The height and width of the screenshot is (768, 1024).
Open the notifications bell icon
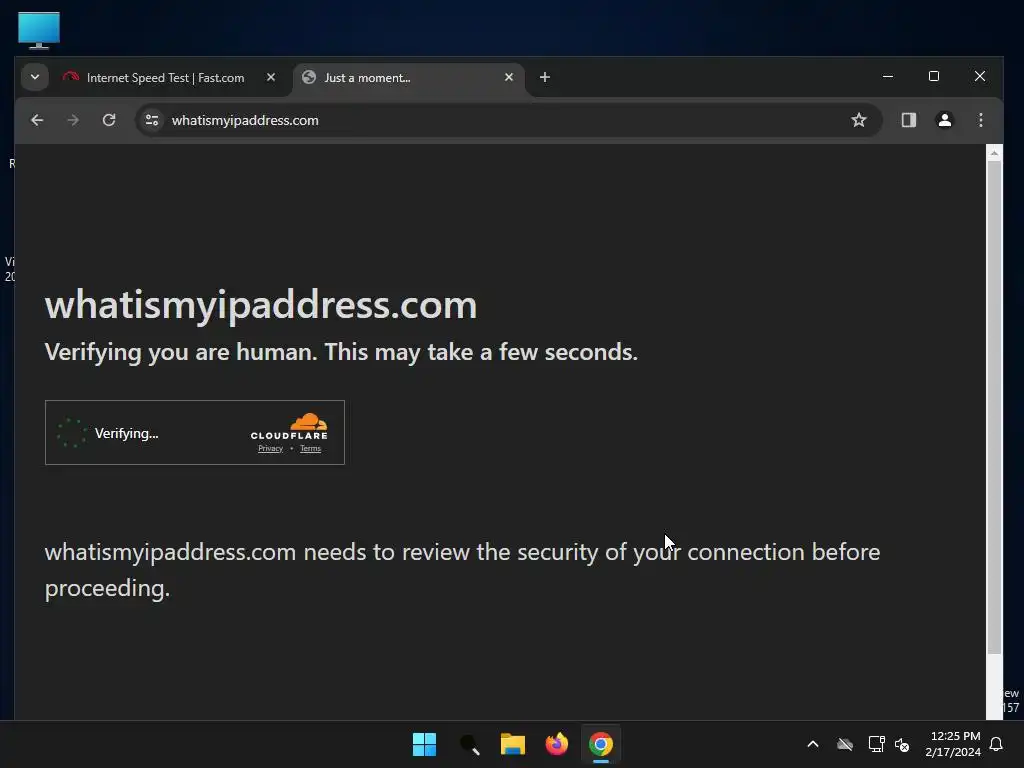(x=997, y=744)
